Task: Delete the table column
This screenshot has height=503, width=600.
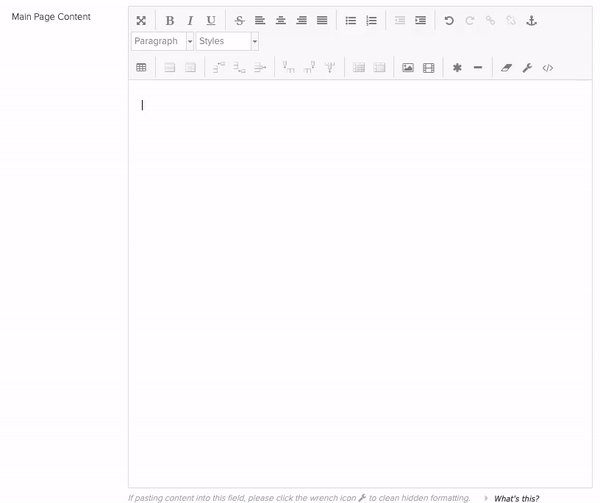Action: click(330, 68)
